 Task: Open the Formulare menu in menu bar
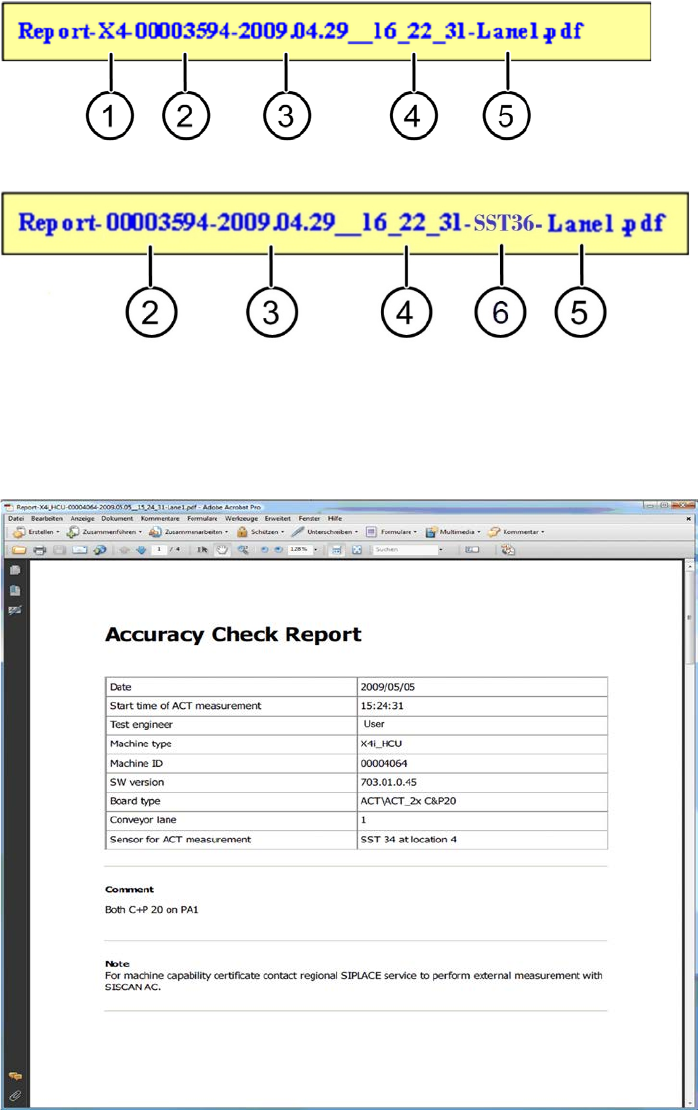tap(202, 518)
